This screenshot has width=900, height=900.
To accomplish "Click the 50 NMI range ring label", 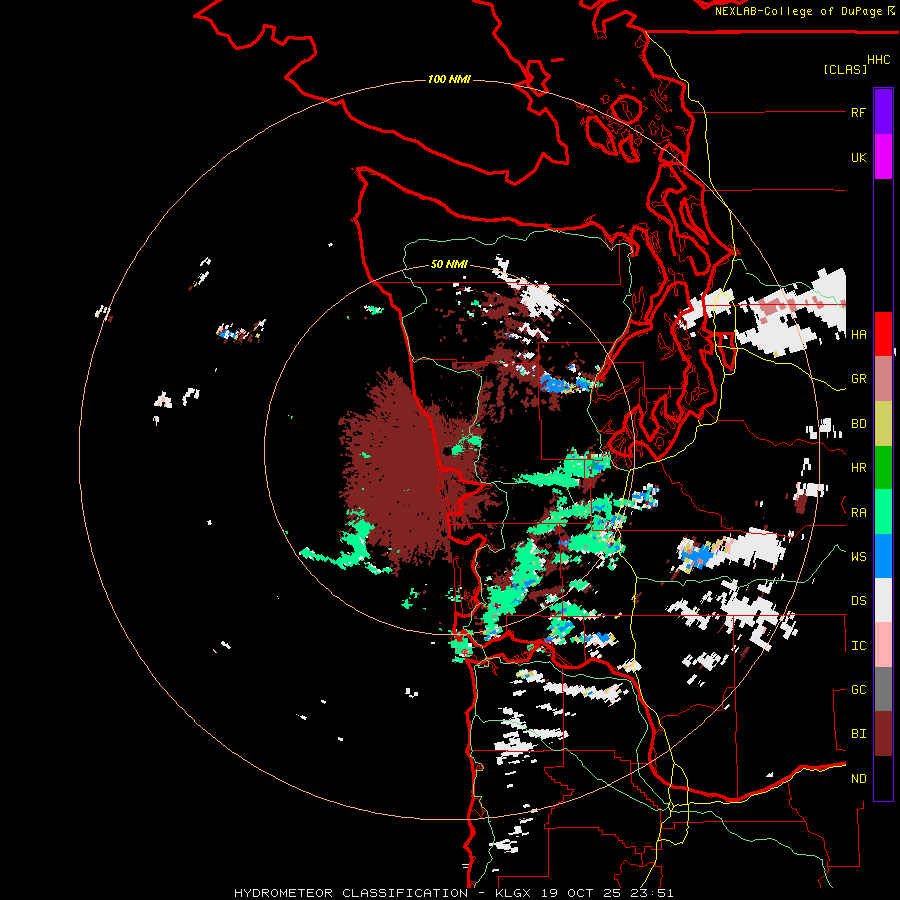I will point(449,265).
